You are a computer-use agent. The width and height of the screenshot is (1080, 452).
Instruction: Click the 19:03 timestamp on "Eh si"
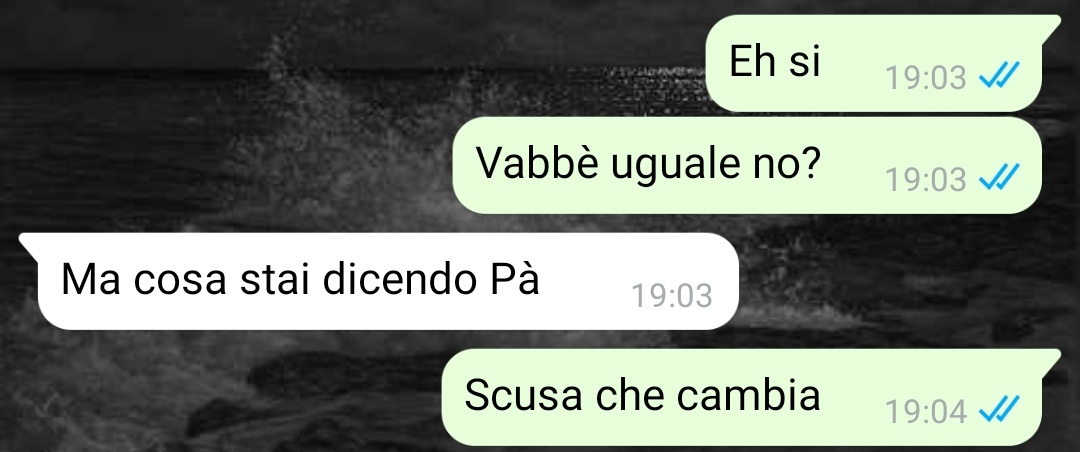(926, 77)
